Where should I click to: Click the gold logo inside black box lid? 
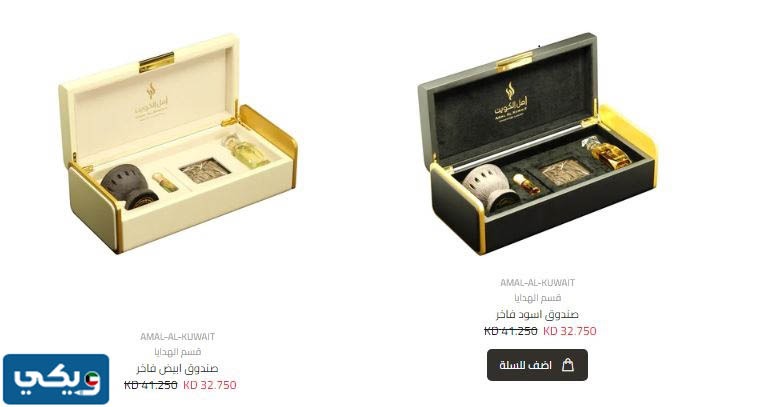point(511,102)
